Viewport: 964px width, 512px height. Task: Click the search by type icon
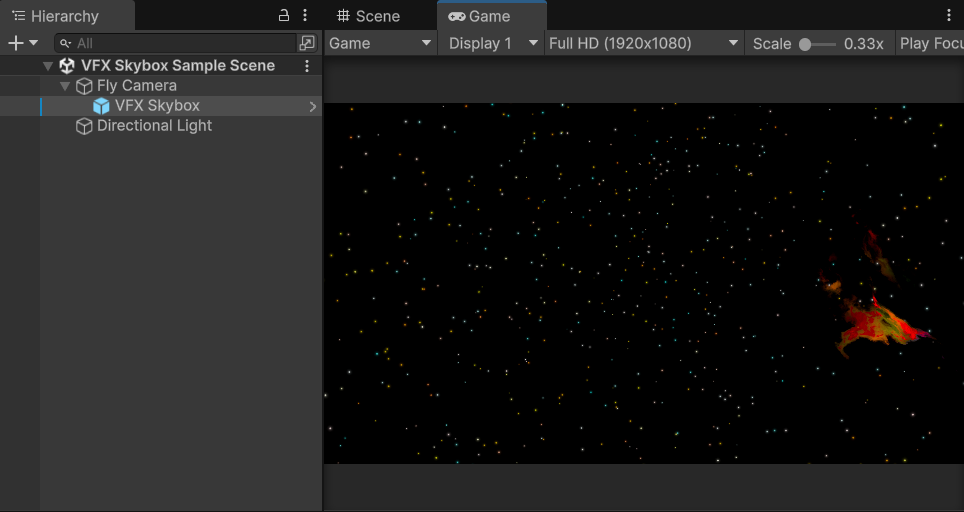pyautogui.click(x=307, y=43)
